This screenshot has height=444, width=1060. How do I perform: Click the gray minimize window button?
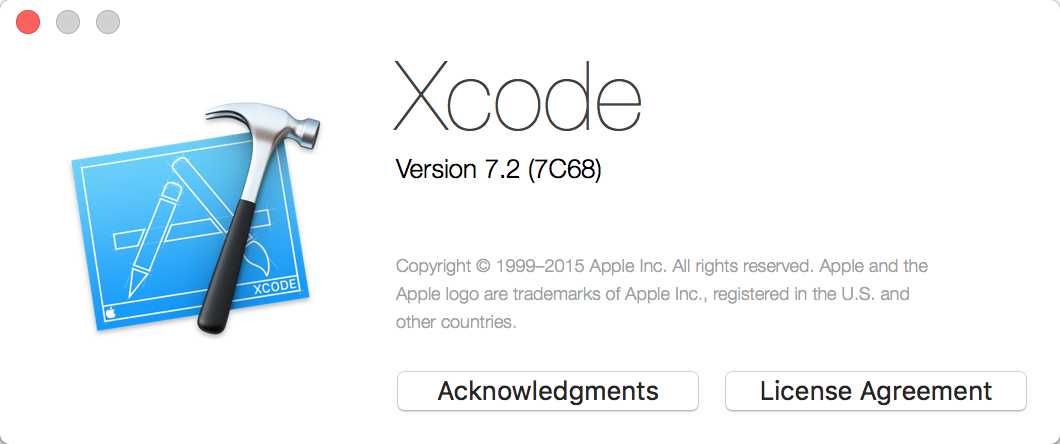[x=68, y=22]
